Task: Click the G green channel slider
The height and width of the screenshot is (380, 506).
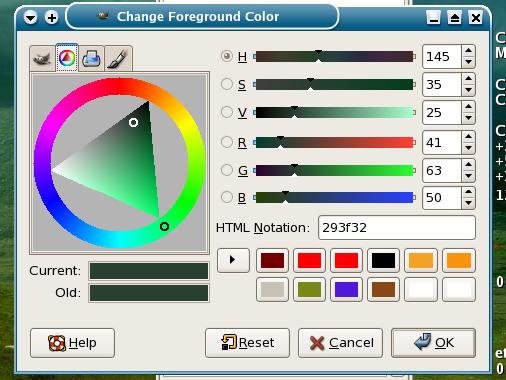Action: (335, 170)
